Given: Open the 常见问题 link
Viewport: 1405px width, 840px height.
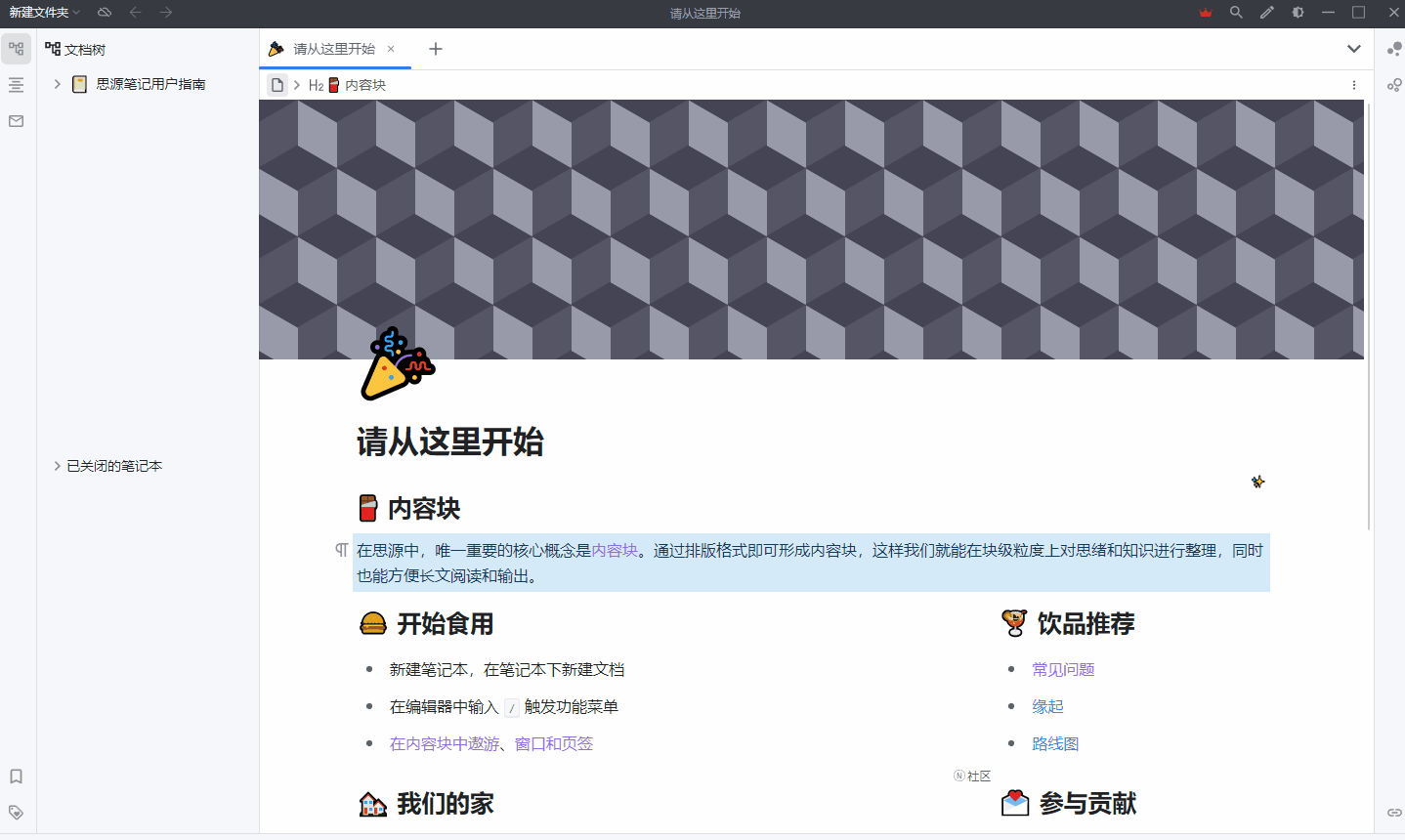Looking at the screenshot, I should pos(1062,669).
